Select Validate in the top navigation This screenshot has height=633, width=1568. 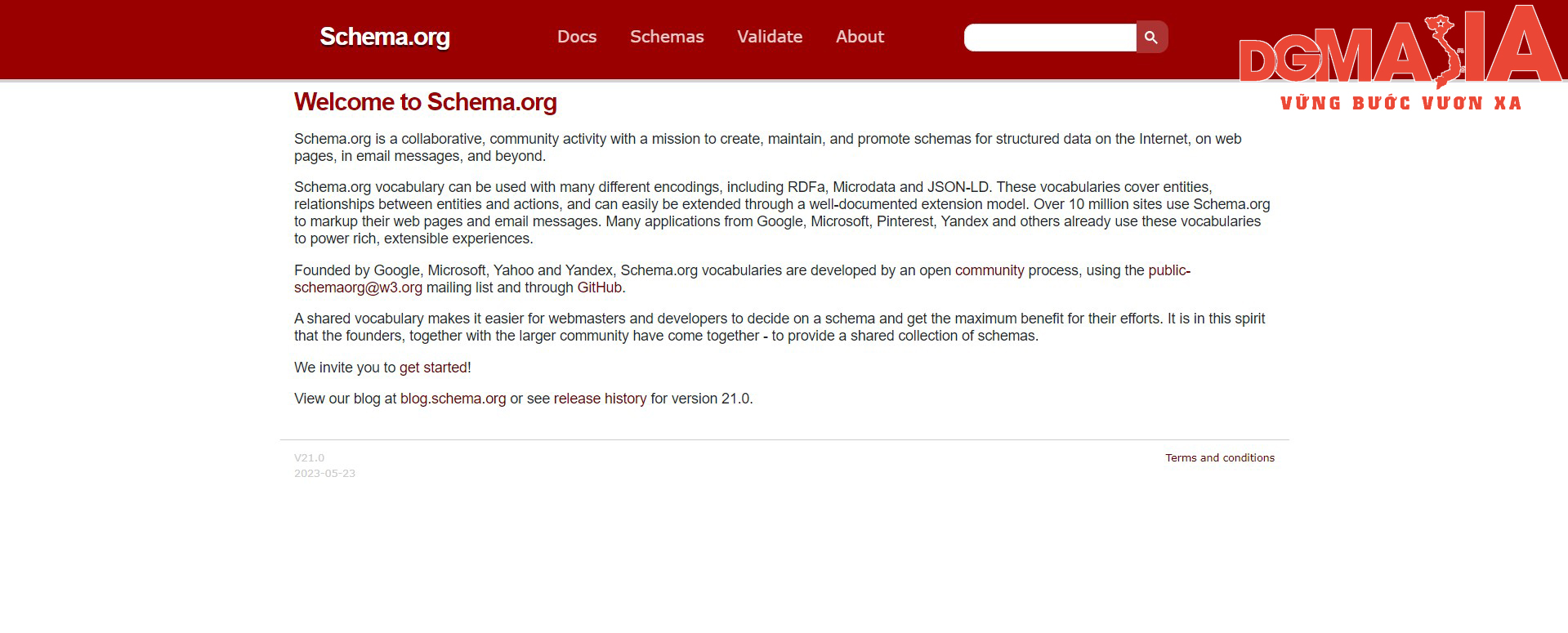770,37
